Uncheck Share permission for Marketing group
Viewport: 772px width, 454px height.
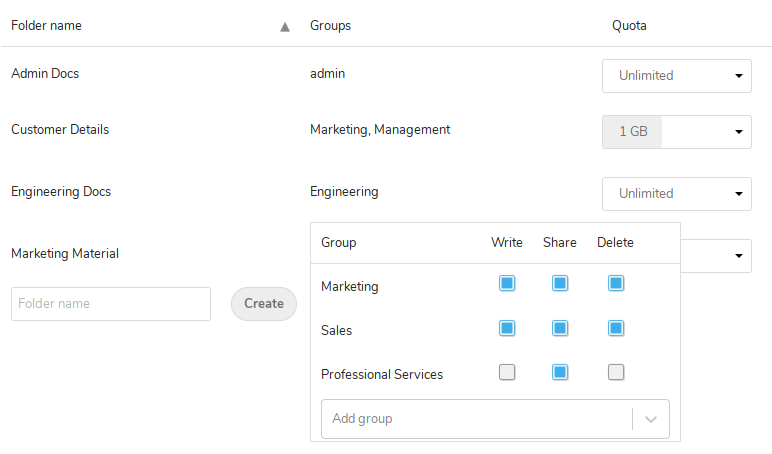[560, 284]
